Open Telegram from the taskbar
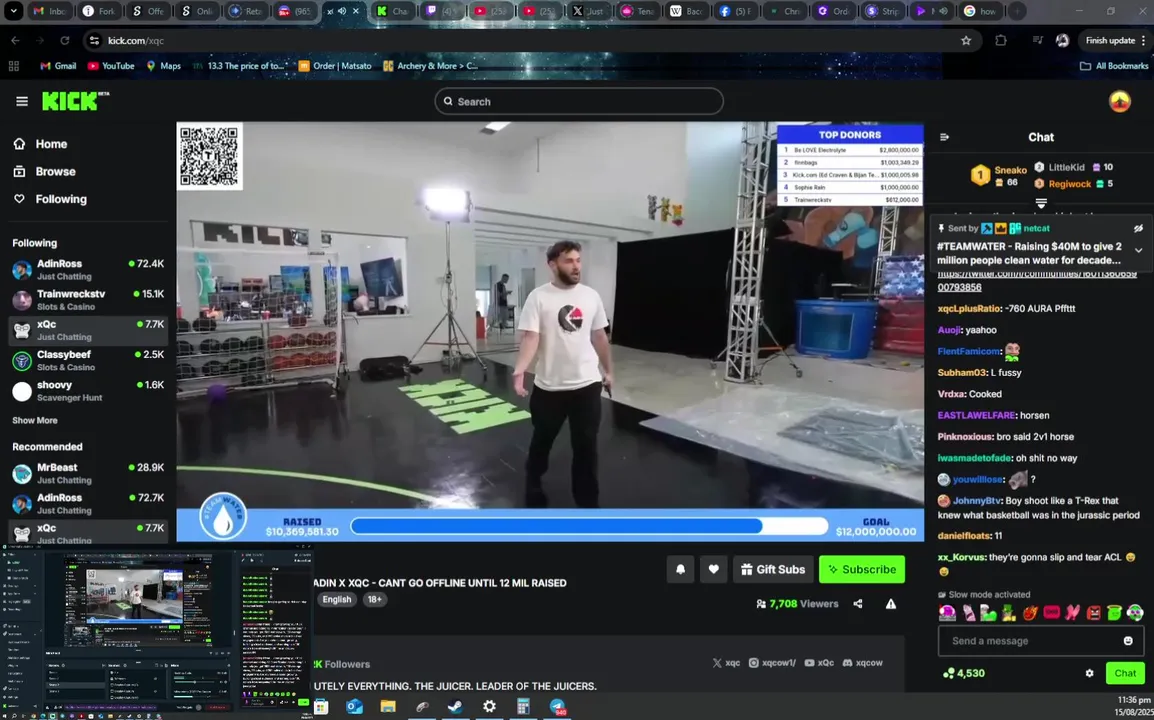Viewport: 1154px width, 720px height. pos(557,707)
